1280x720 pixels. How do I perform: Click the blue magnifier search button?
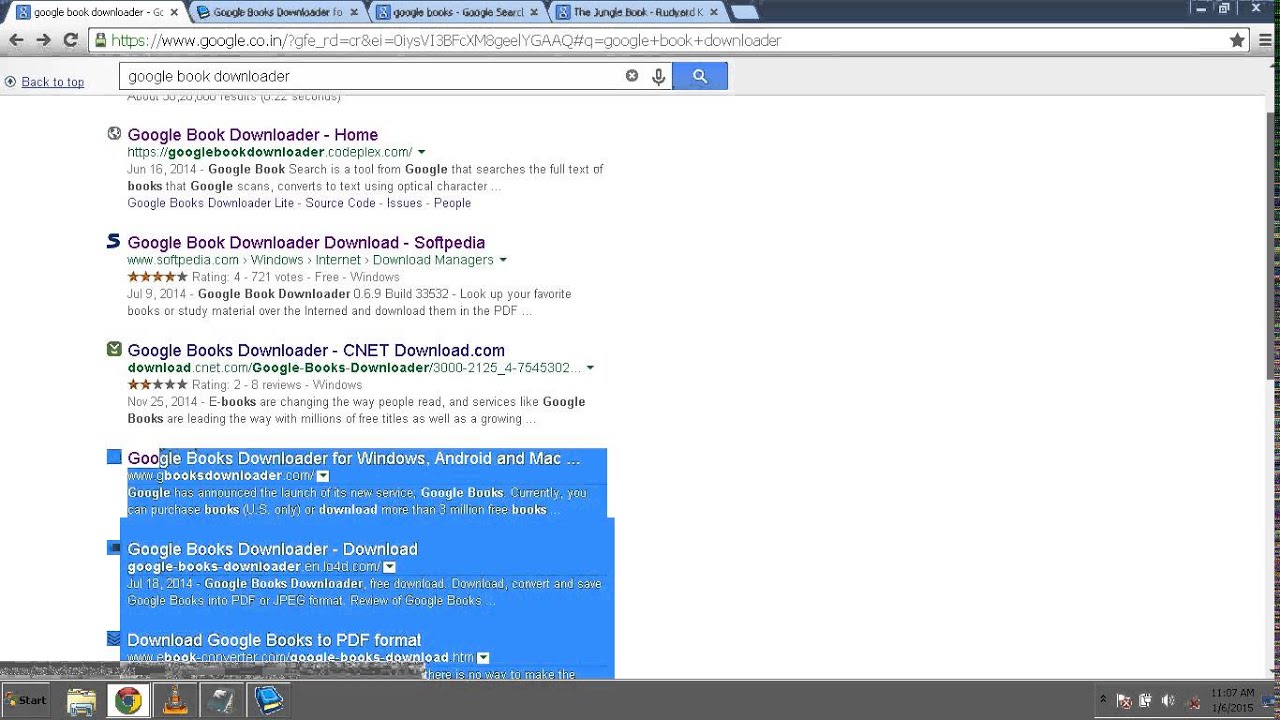pyautogui.click(x=700, y=76)
